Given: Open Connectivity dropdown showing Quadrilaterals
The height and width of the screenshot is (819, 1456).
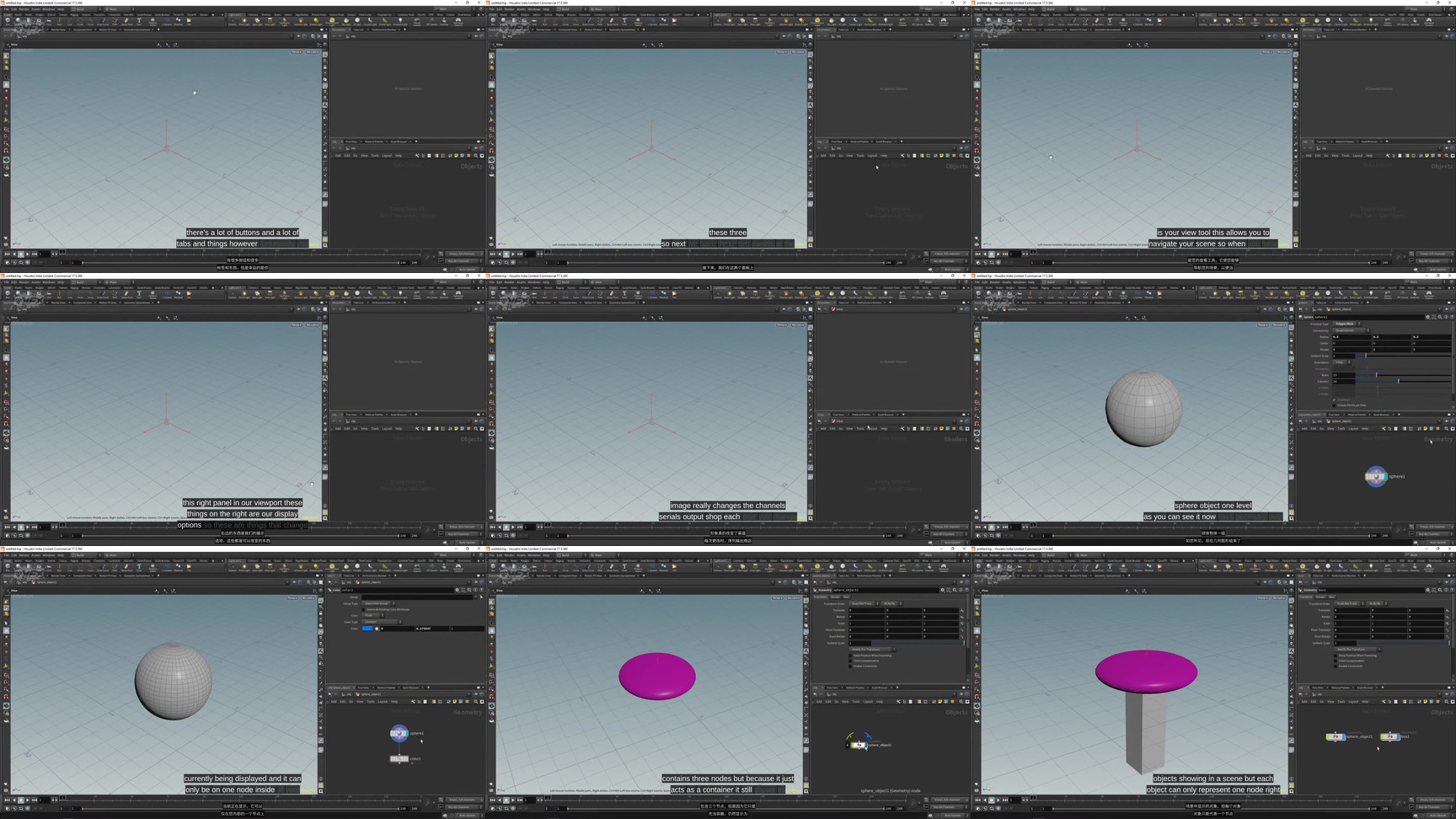Looking at the screenshot, I should (1351, 330).
